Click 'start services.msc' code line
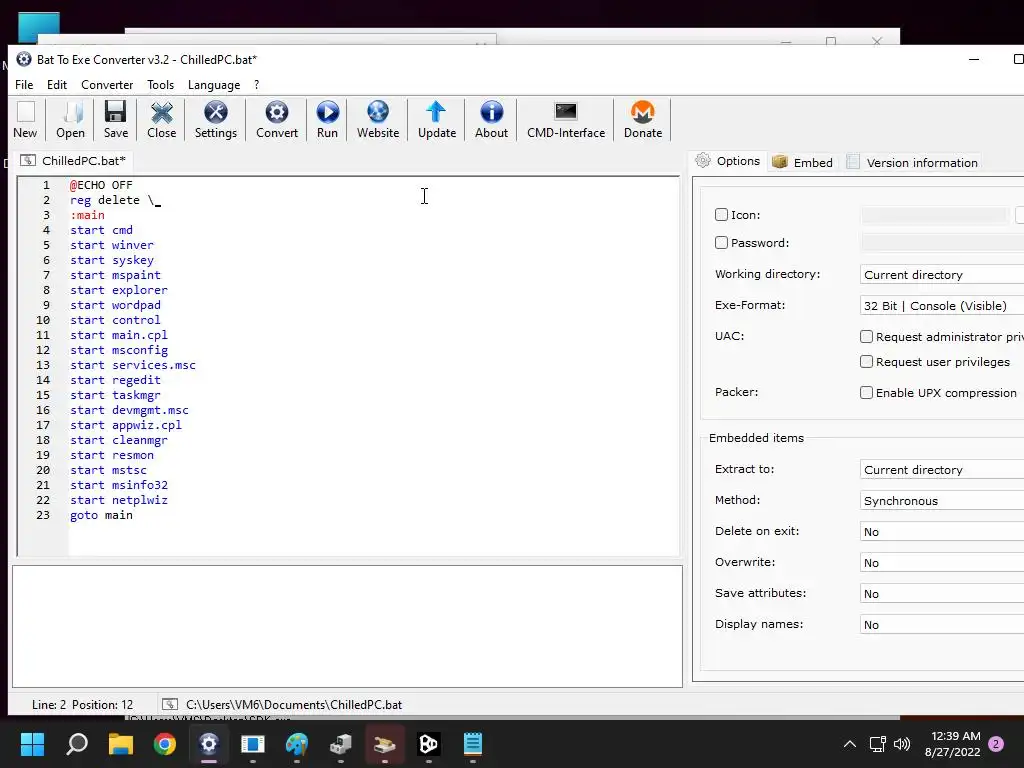Viewport: 1024px width, 768px height. (133, 365)
